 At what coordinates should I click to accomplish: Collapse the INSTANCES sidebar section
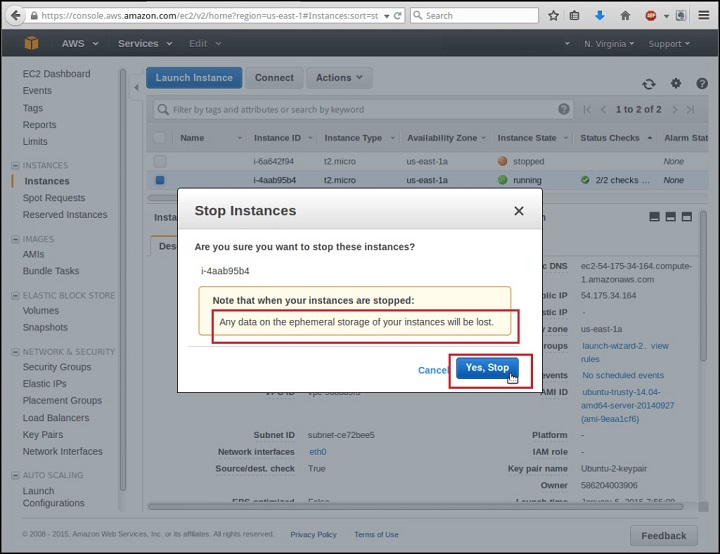click(x=15, y=165)
